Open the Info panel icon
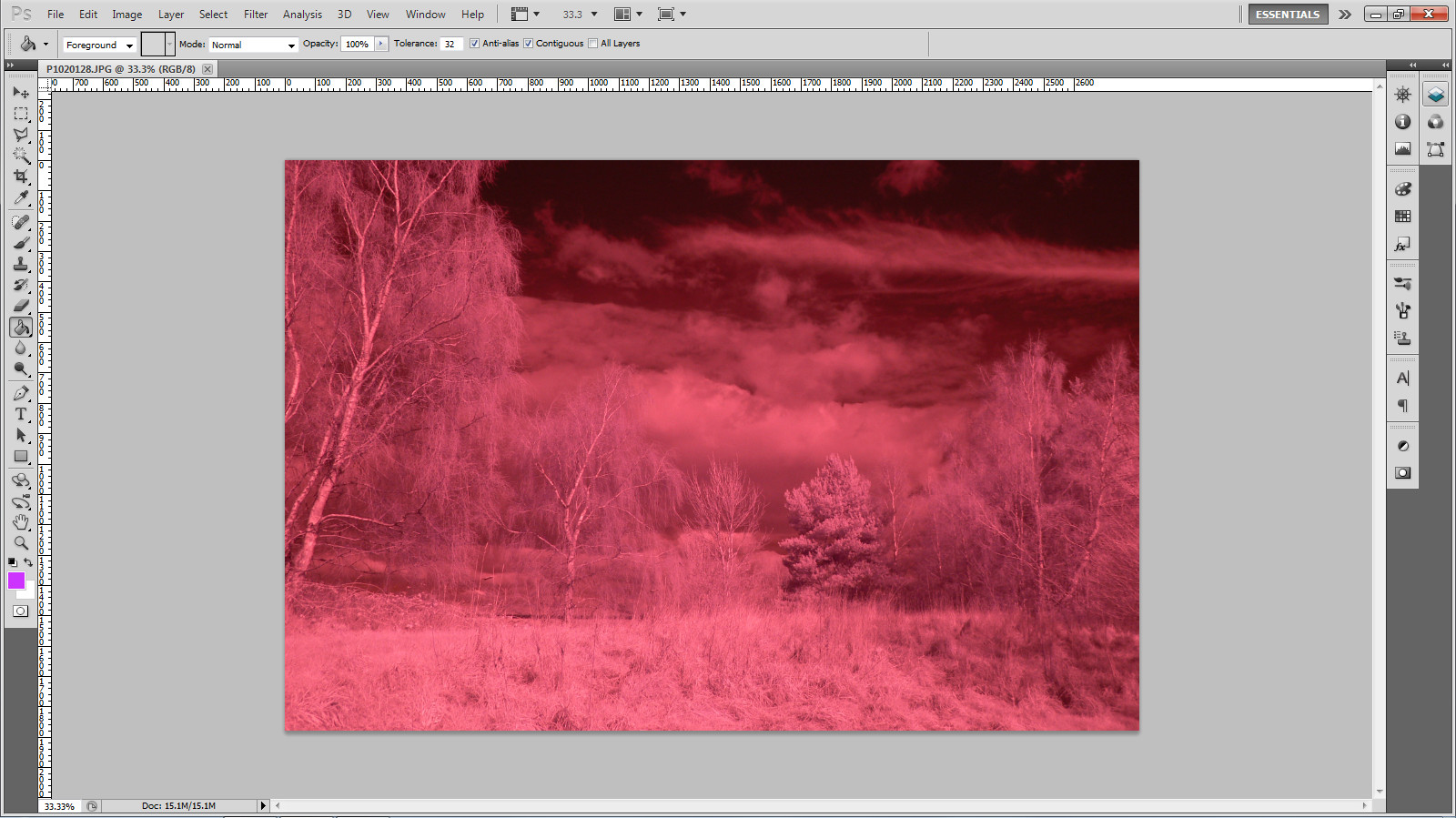This screenshot has width=1456, height=818. click(1403, 122)
